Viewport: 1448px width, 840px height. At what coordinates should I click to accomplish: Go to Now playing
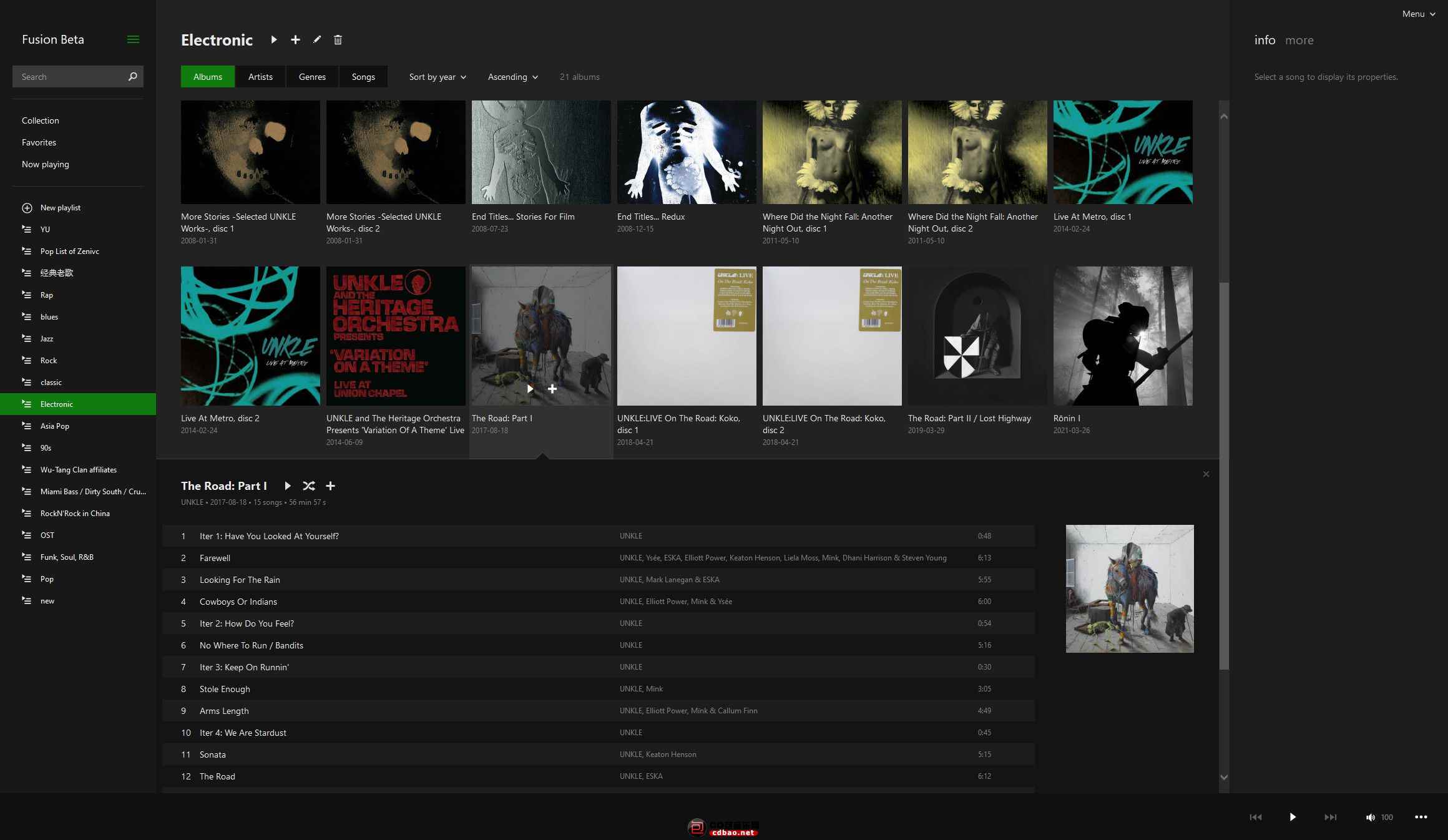[x=46, y=164]
